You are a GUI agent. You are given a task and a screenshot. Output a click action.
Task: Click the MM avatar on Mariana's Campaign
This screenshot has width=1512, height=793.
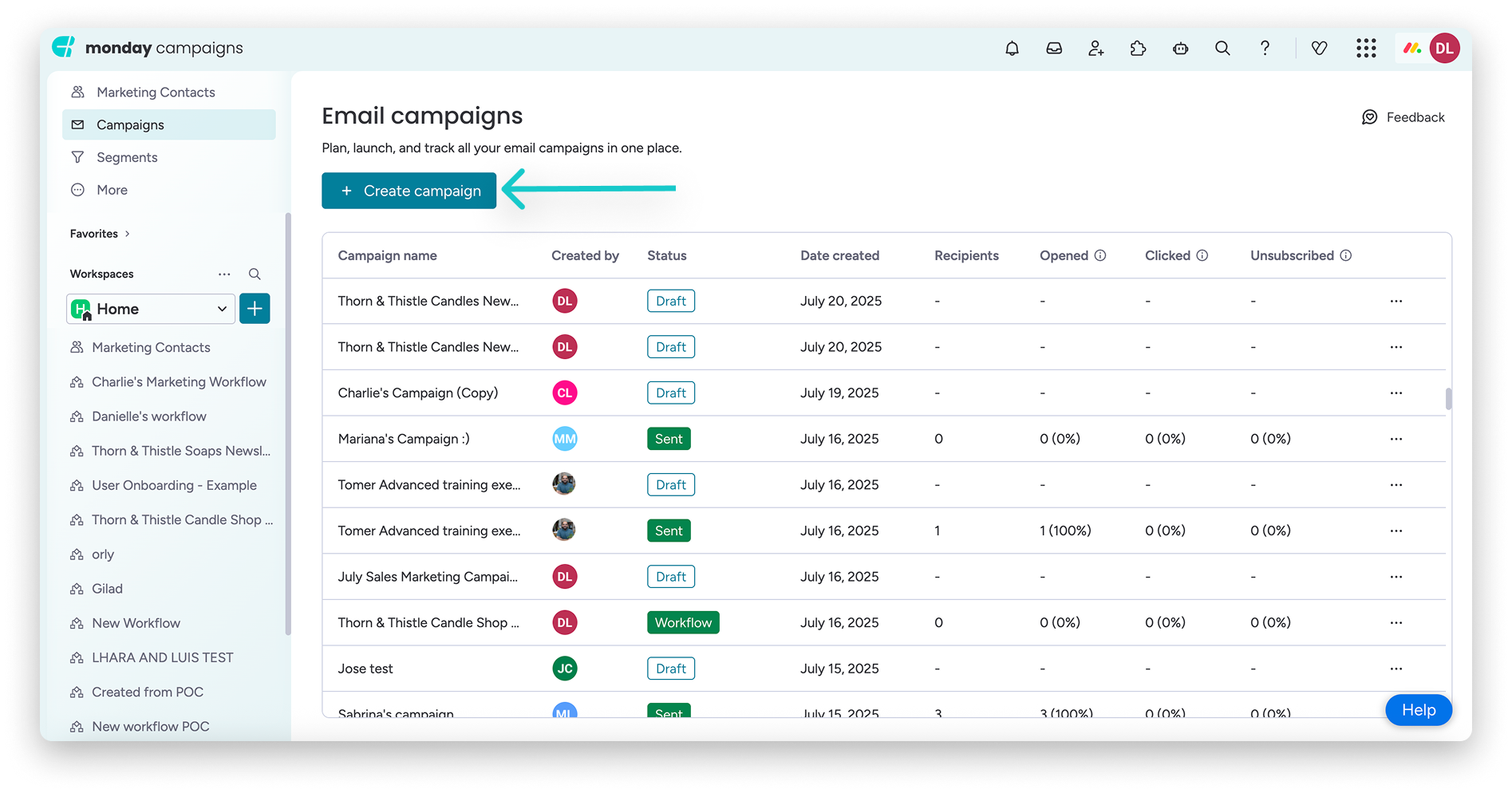pos(565,439)
